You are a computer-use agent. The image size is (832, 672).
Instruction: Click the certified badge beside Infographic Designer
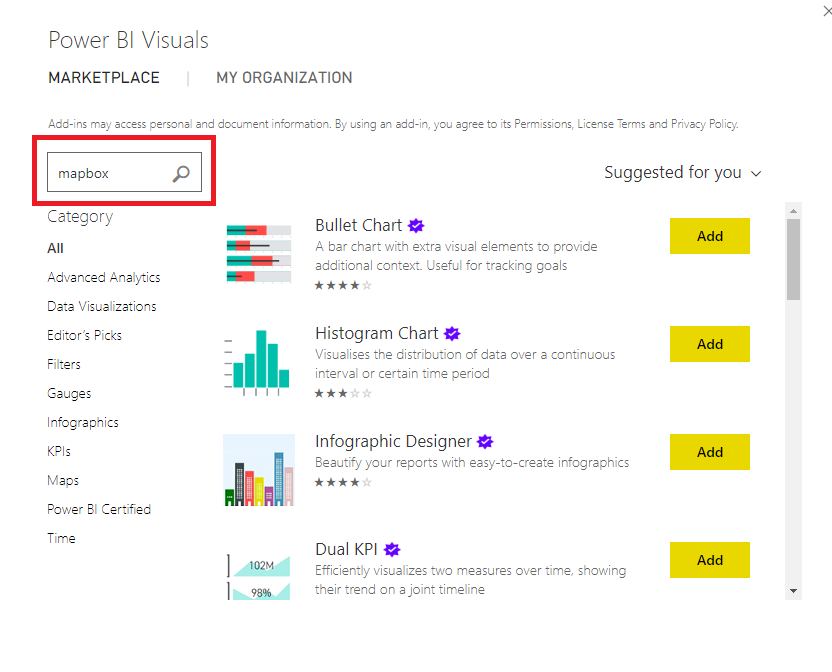tap(485, 442)
